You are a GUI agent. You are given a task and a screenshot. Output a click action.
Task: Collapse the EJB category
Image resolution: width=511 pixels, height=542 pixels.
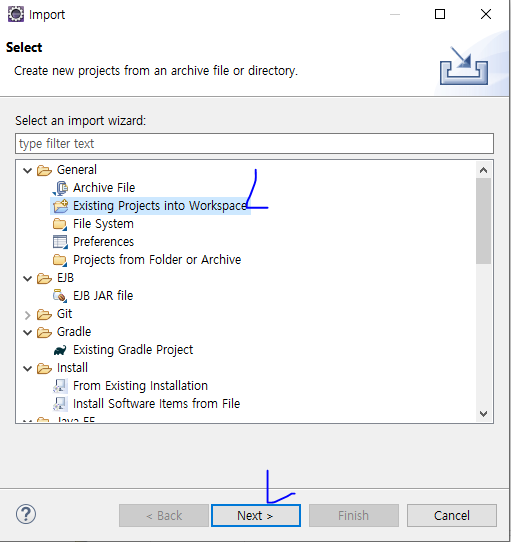28,279
